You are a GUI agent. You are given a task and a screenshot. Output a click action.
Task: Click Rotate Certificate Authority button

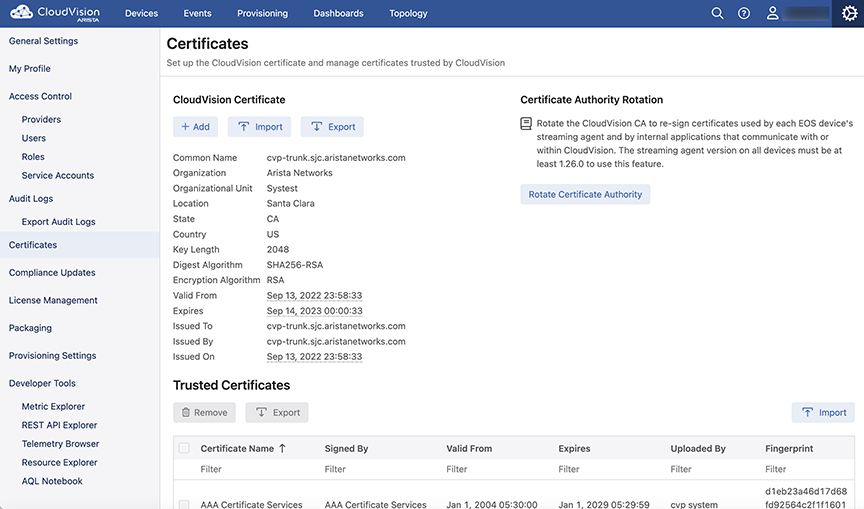(x=585, y=194)
